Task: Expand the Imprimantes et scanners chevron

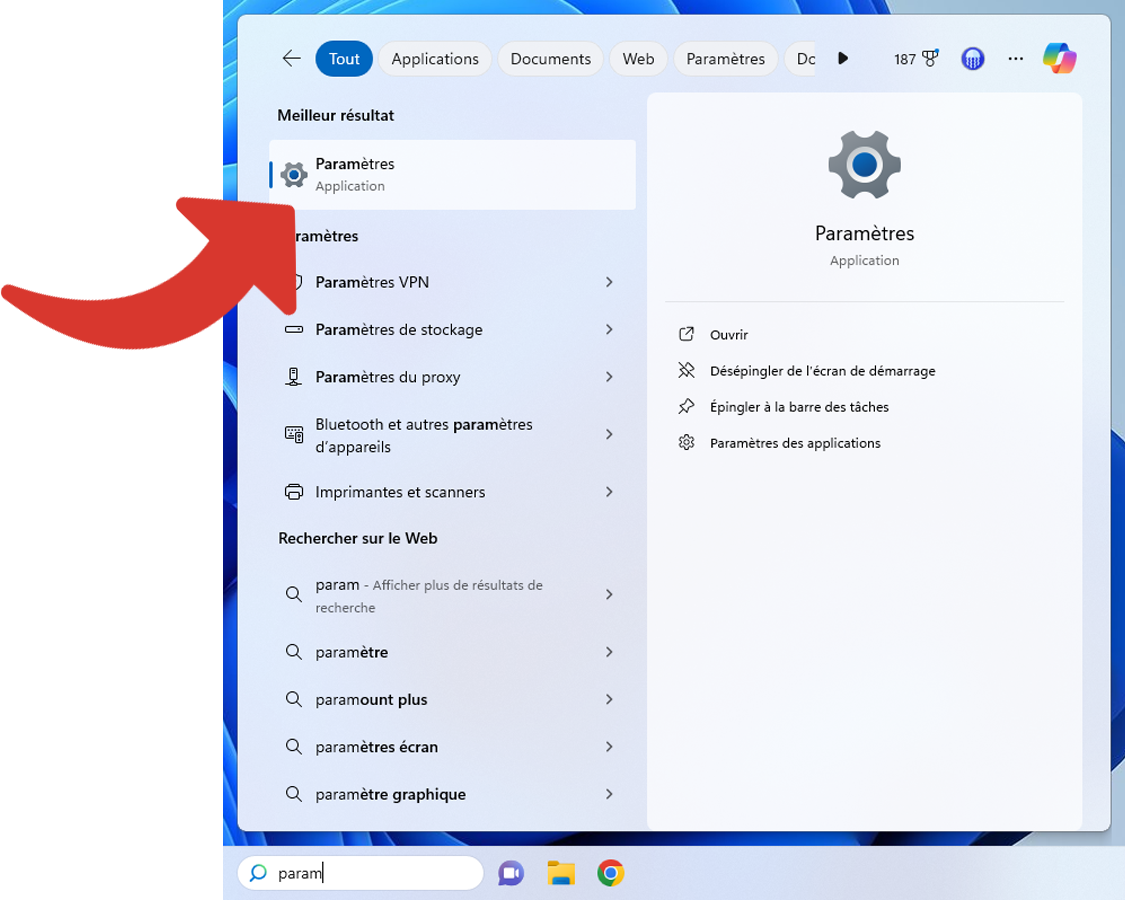Action: point(609,492)
